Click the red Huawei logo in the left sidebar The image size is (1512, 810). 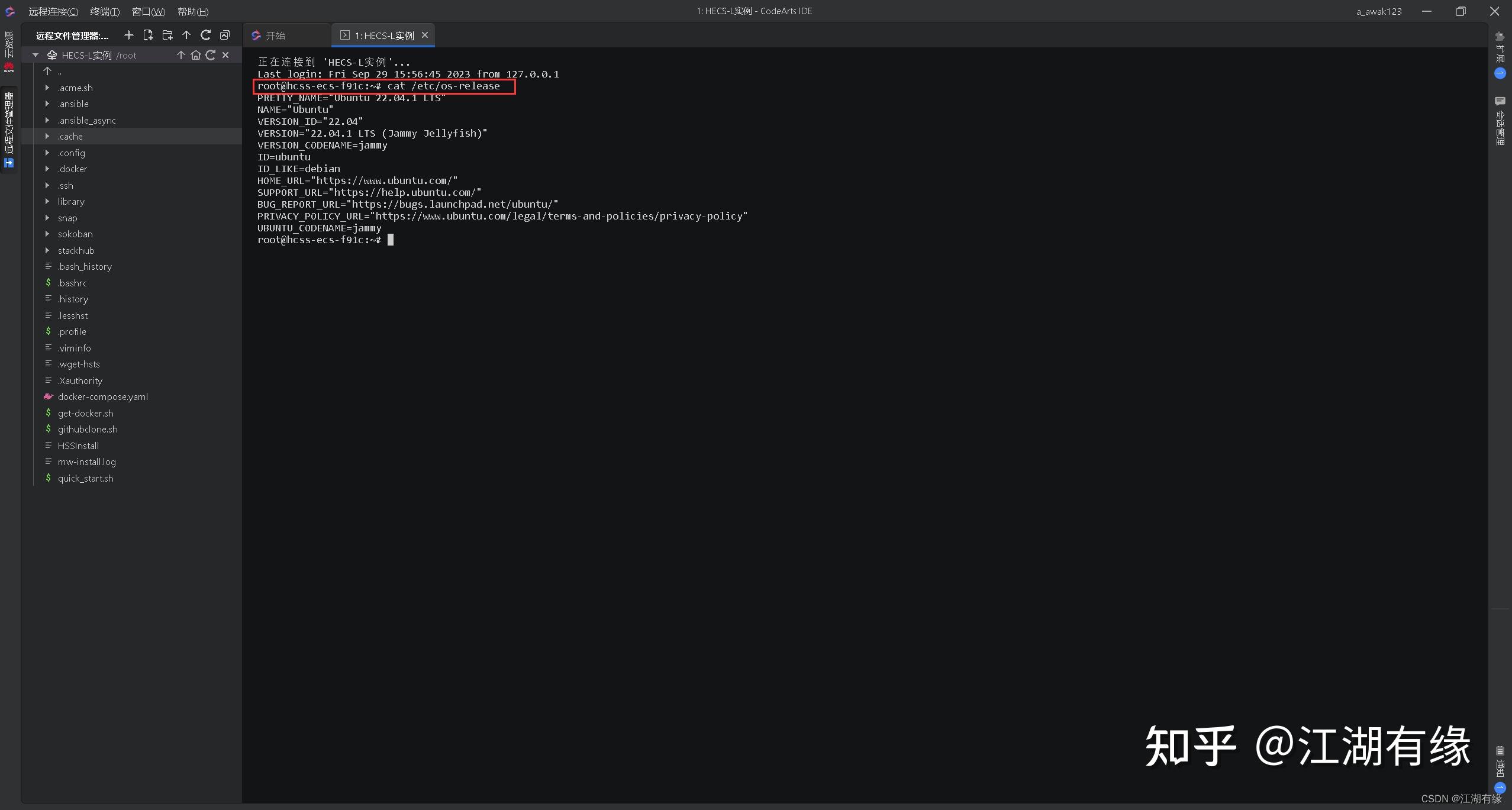[9, 66]
